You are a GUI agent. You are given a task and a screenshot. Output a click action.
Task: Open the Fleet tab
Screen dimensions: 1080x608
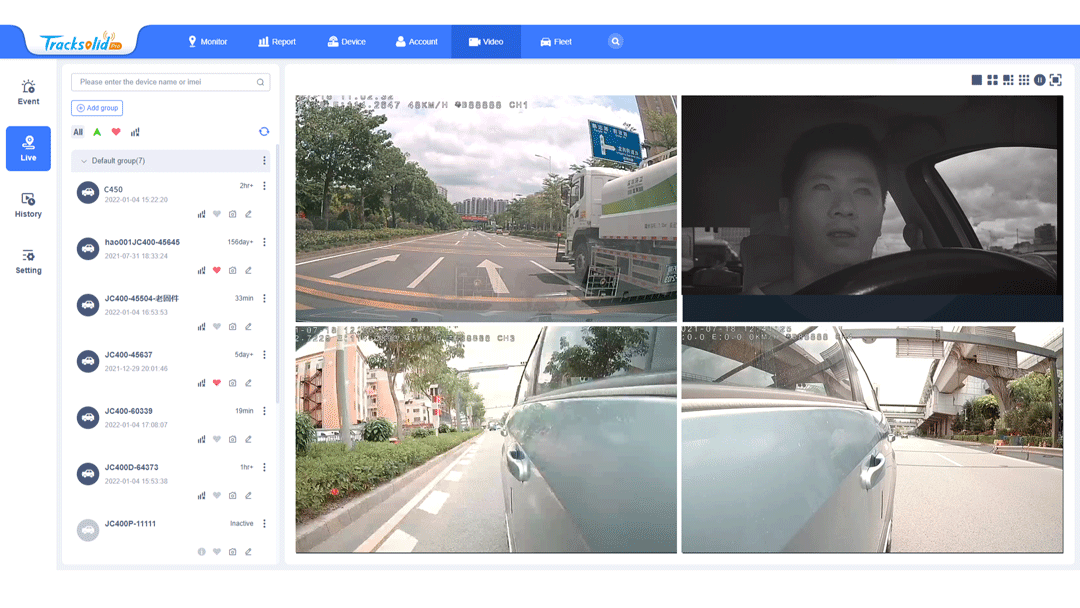click(556, 42)
